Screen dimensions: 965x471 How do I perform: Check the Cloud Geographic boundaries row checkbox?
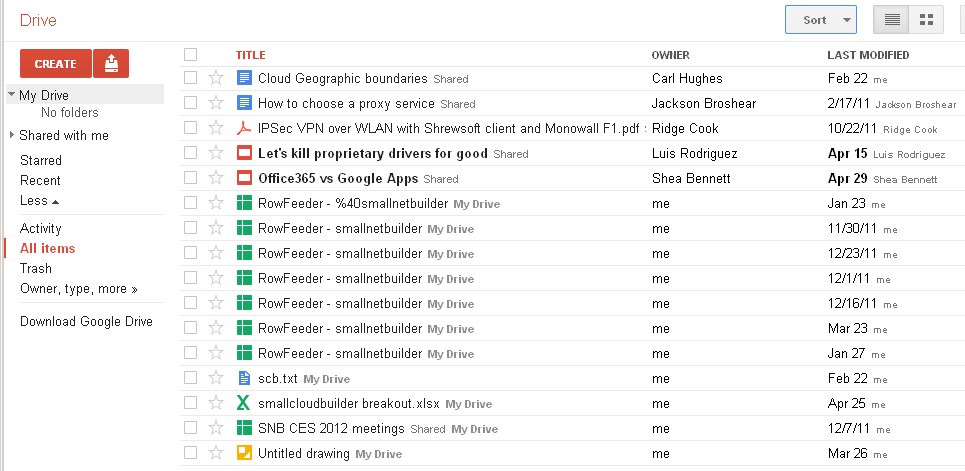click(190, 78)
